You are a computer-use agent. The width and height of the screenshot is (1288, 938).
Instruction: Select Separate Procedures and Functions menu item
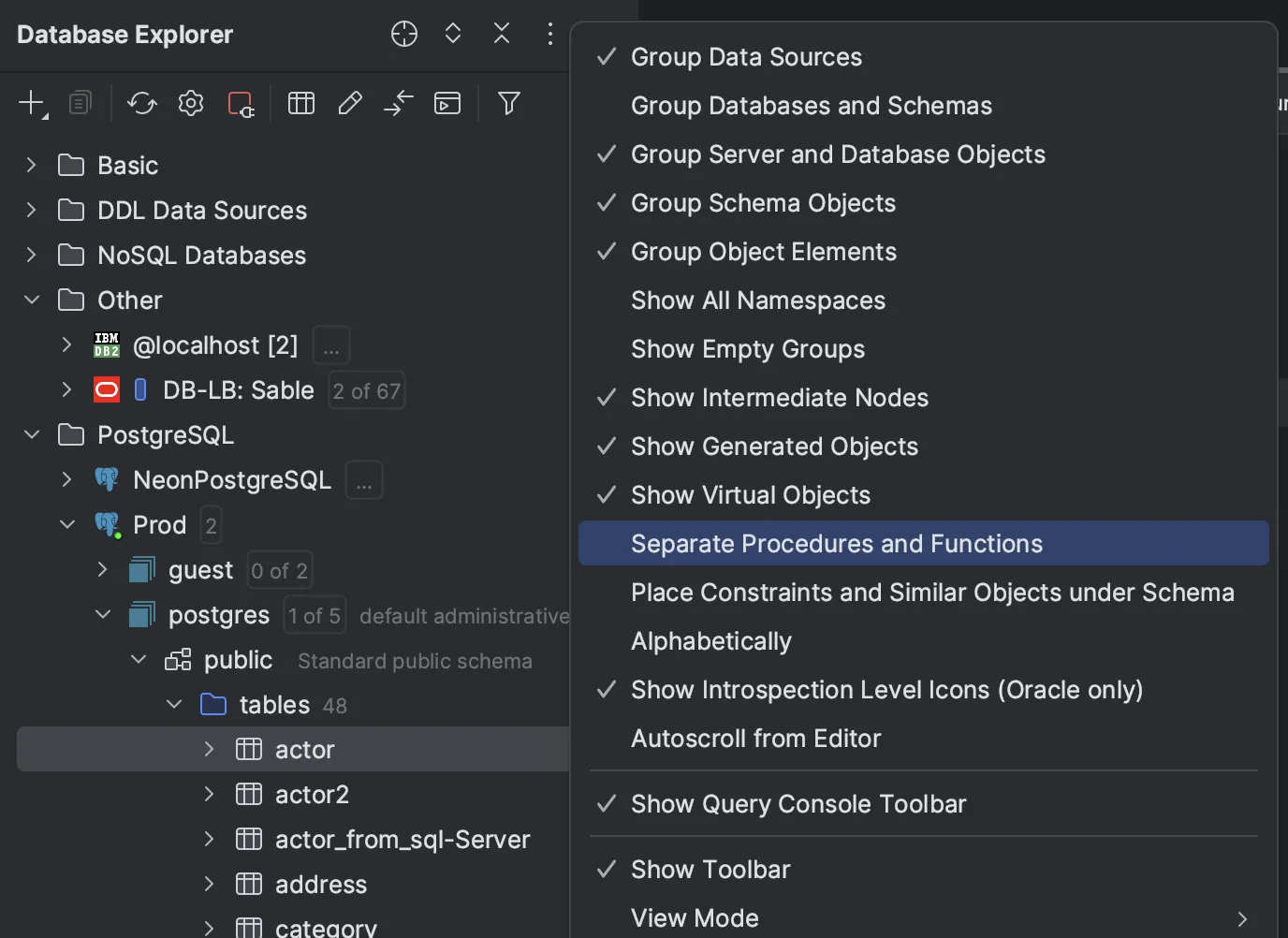[836, 544]
